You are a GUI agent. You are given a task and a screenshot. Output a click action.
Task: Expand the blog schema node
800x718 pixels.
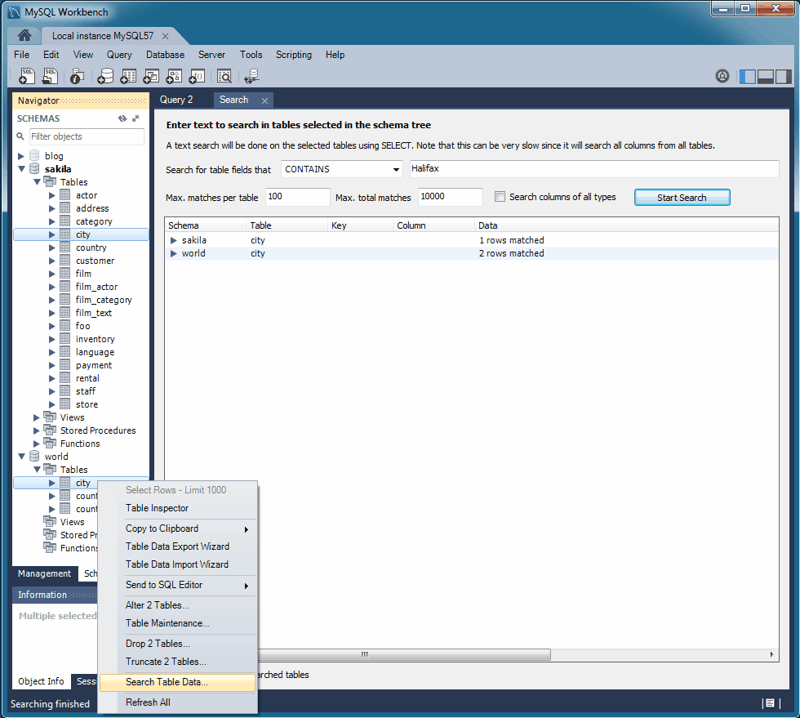tap(21, 156)
